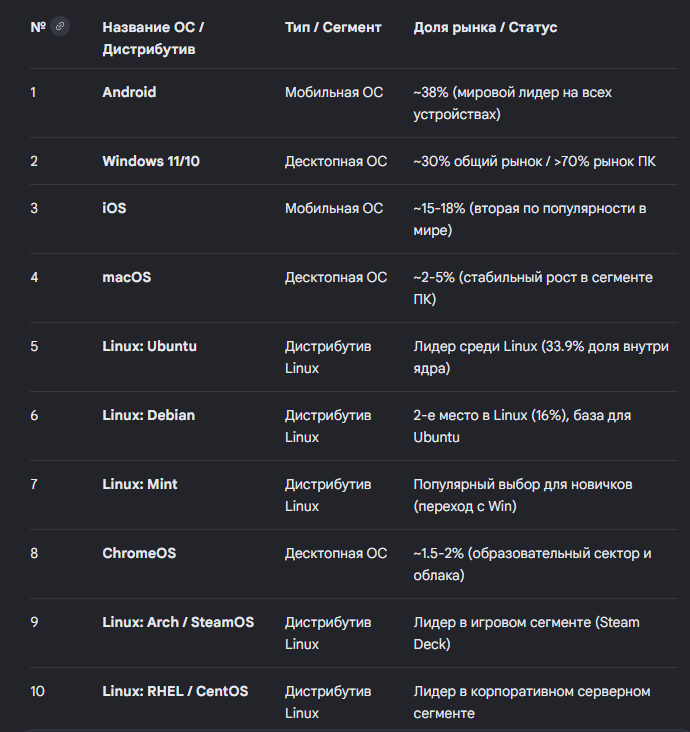Image resolution: width=690 pixels, height=732 pixels.
Task: Click the "Linux: Debian" name cell
Action: pyautogui.click(x=150, y=415)
